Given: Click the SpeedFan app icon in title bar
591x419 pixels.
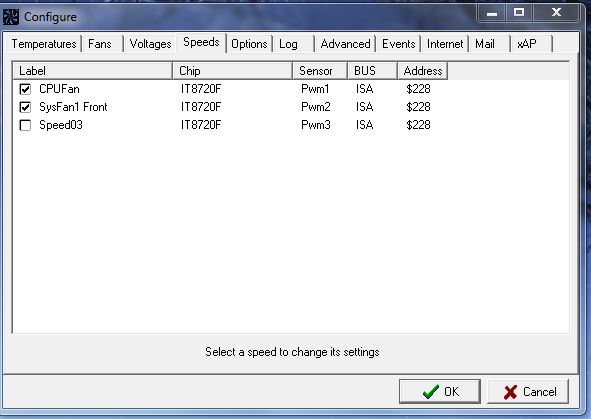Looking at the screenshot, I should (11, 17).
